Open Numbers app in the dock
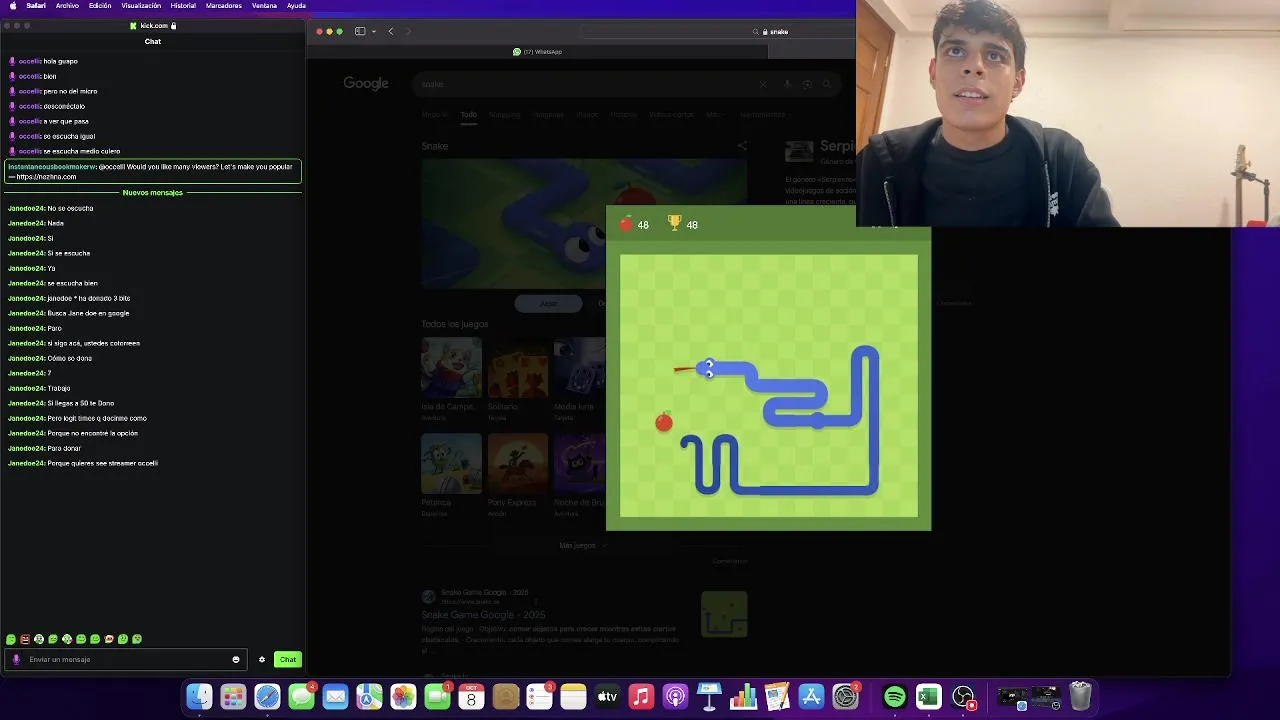The height and width of the screenshot is (720, 1280). pyautogui.click(x=743, y=696)
